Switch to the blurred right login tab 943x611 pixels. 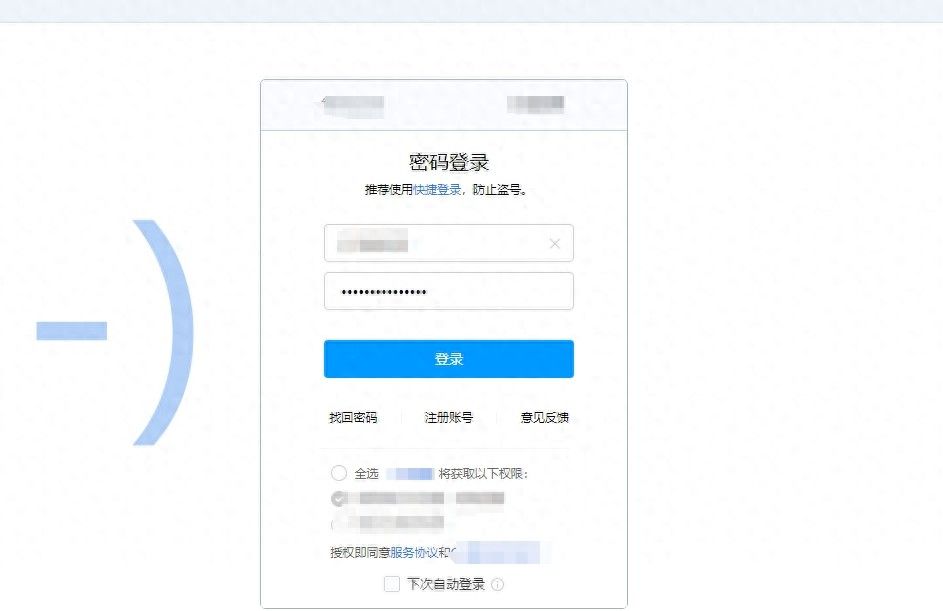535,104
